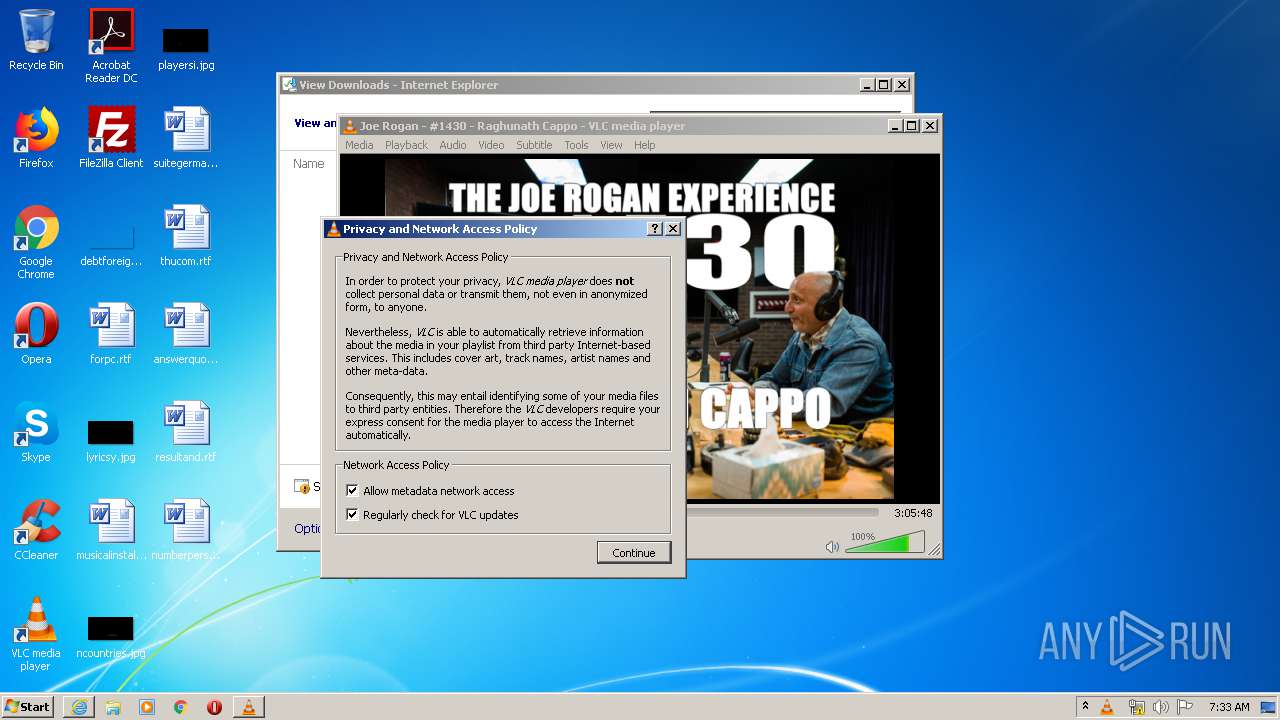Open FileZilla Client shortcut

(111, 138)
